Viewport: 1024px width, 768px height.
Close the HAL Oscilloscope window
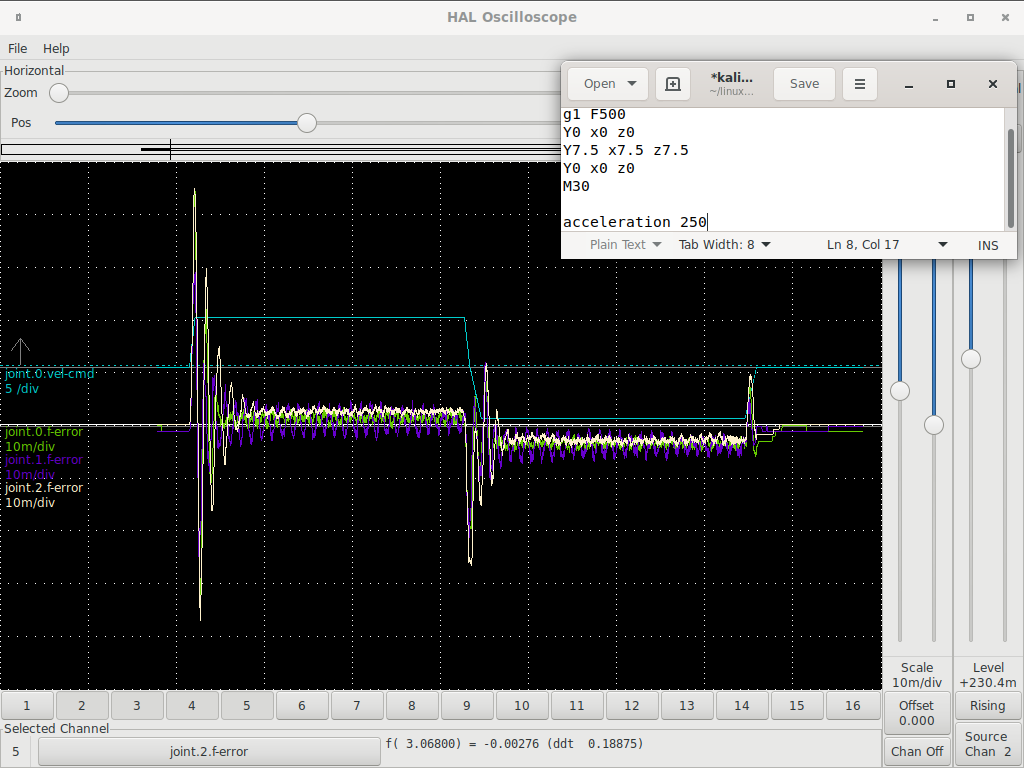tap(1005, 18)
